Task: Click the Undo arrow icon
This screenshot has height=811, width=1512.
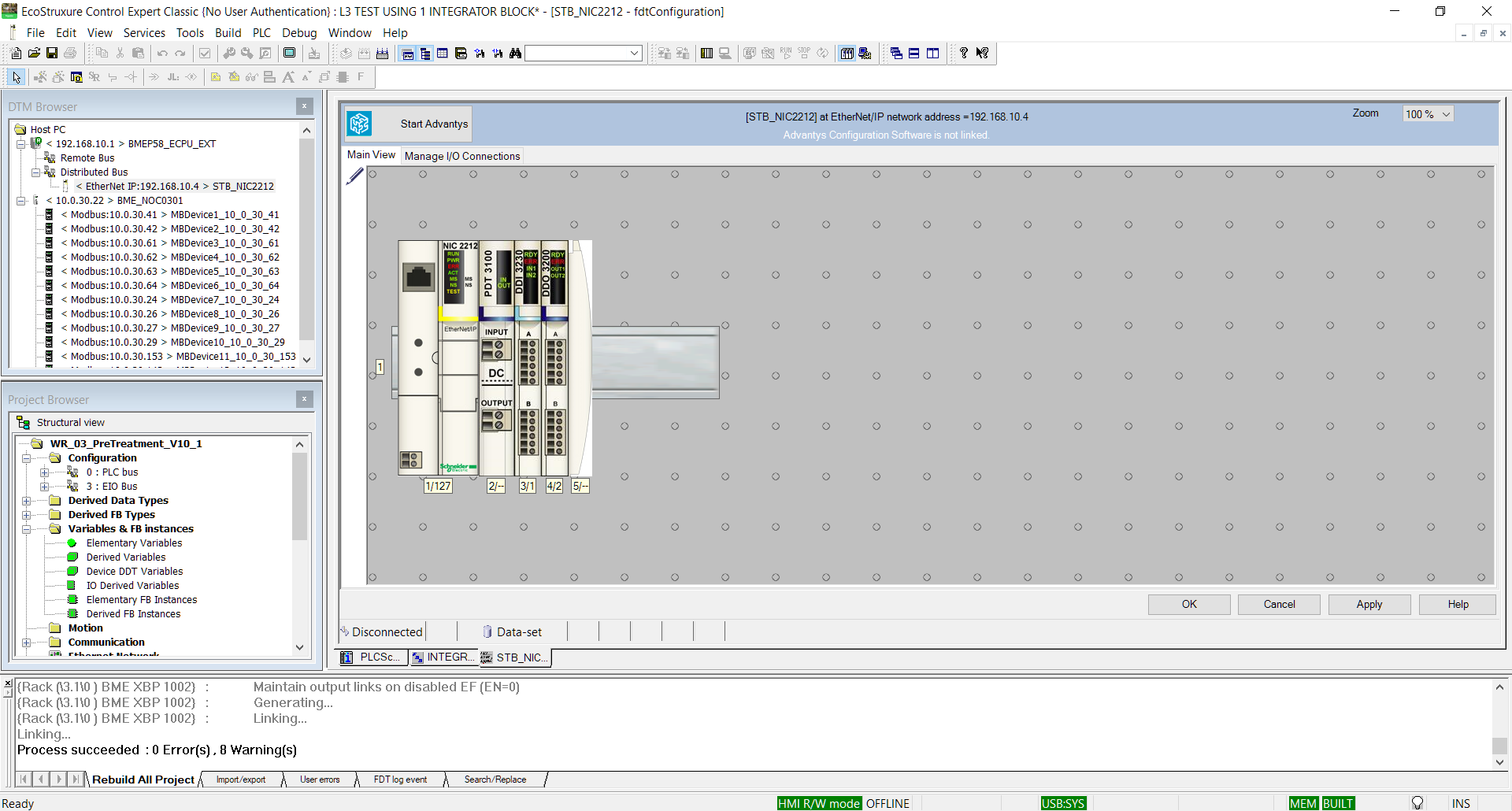Action: (x=162, y=54)
